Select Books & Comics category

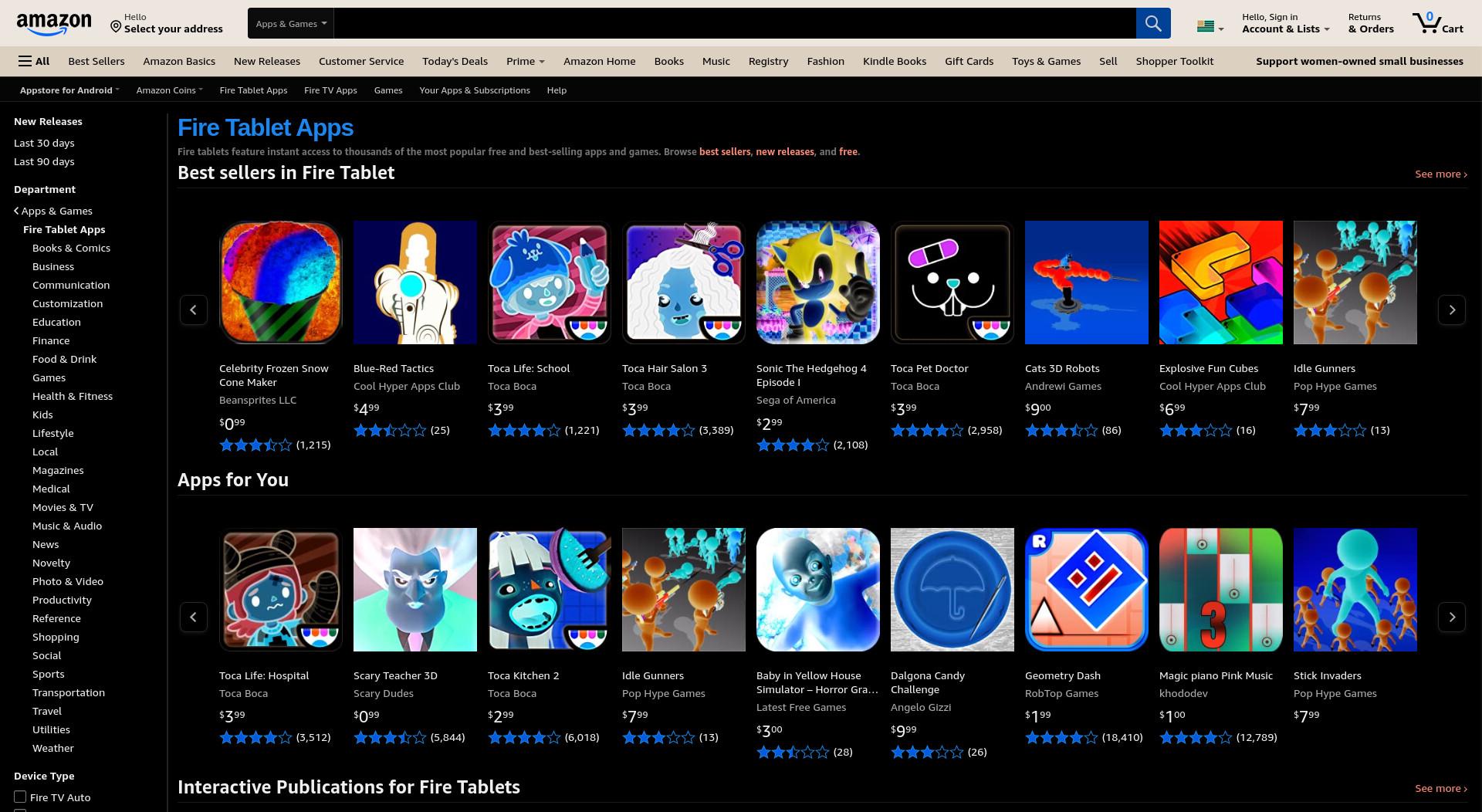[71, 248]
